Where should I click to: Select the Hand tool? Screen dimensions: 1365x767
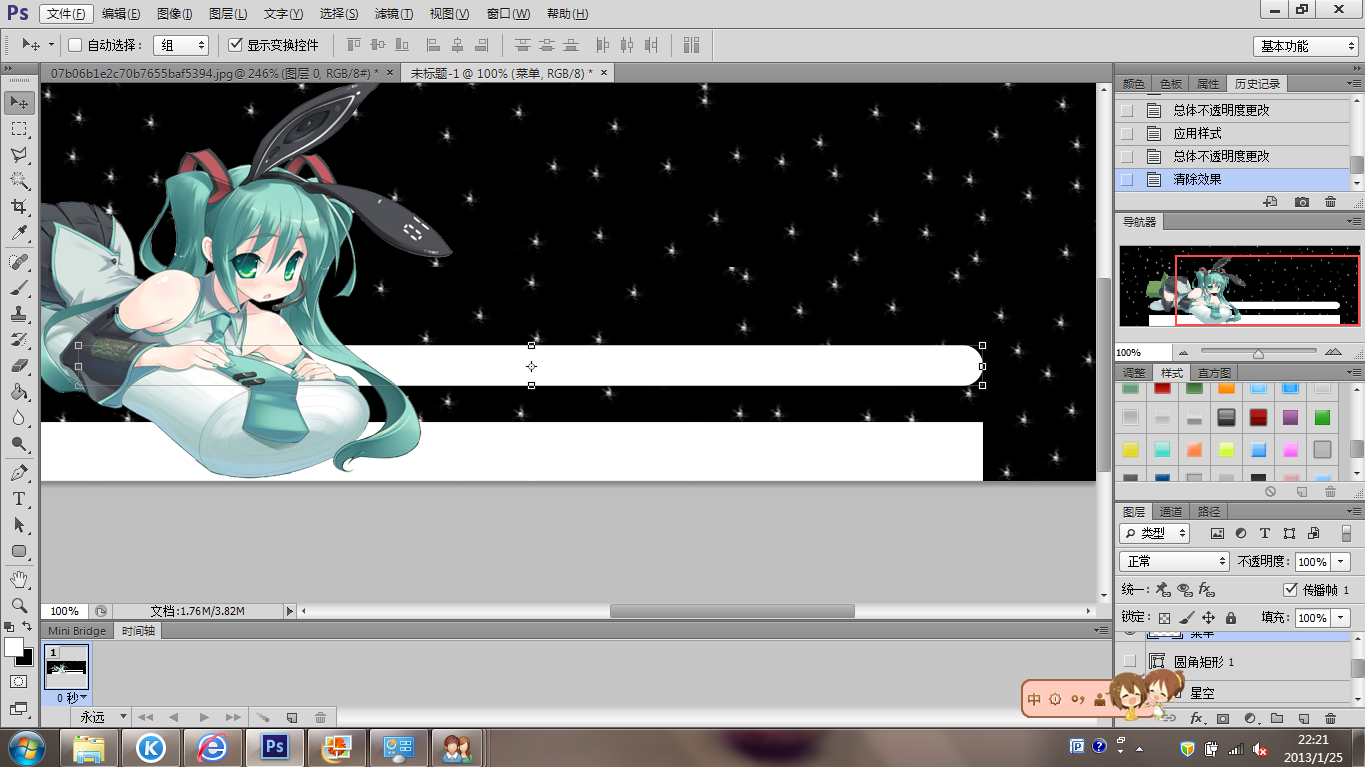click(19, 580)
